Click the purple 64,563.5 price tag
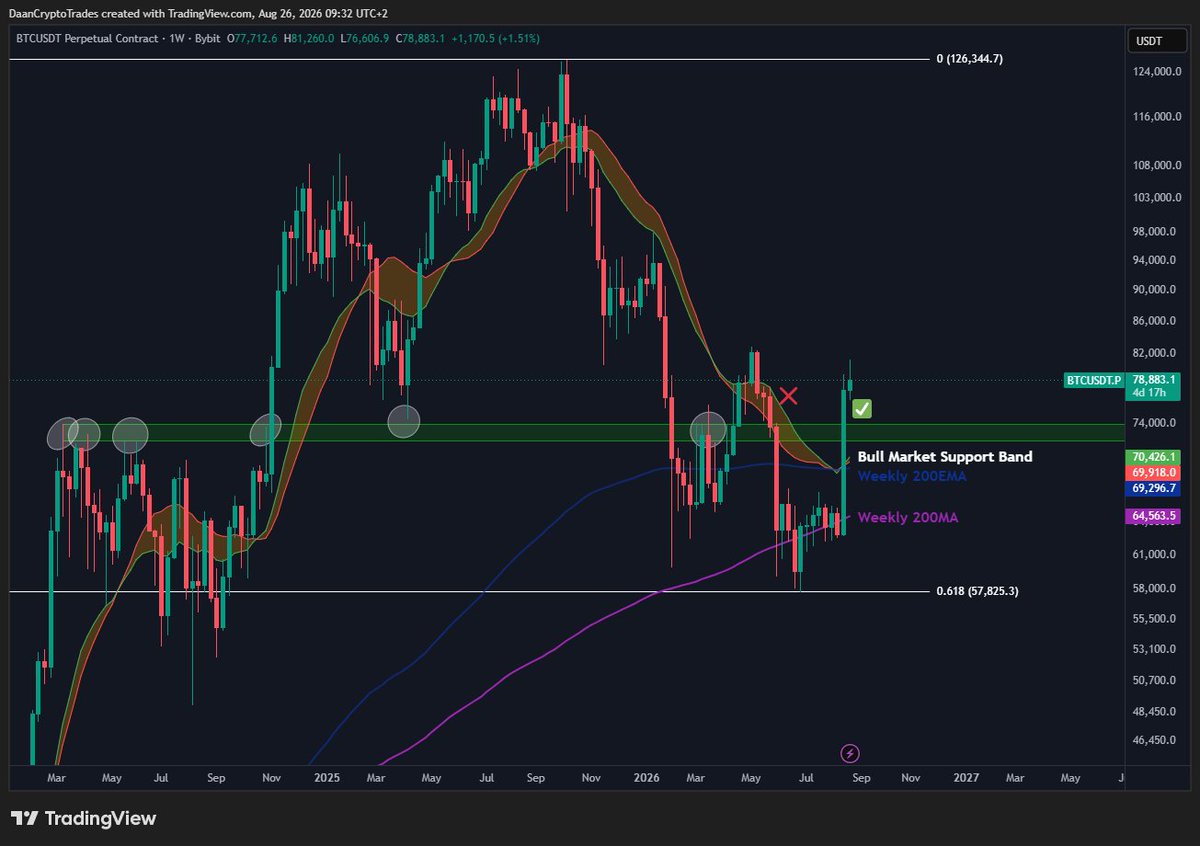Image resolution: width=1200 pixels, height=846 pixels. [1153, 516]
